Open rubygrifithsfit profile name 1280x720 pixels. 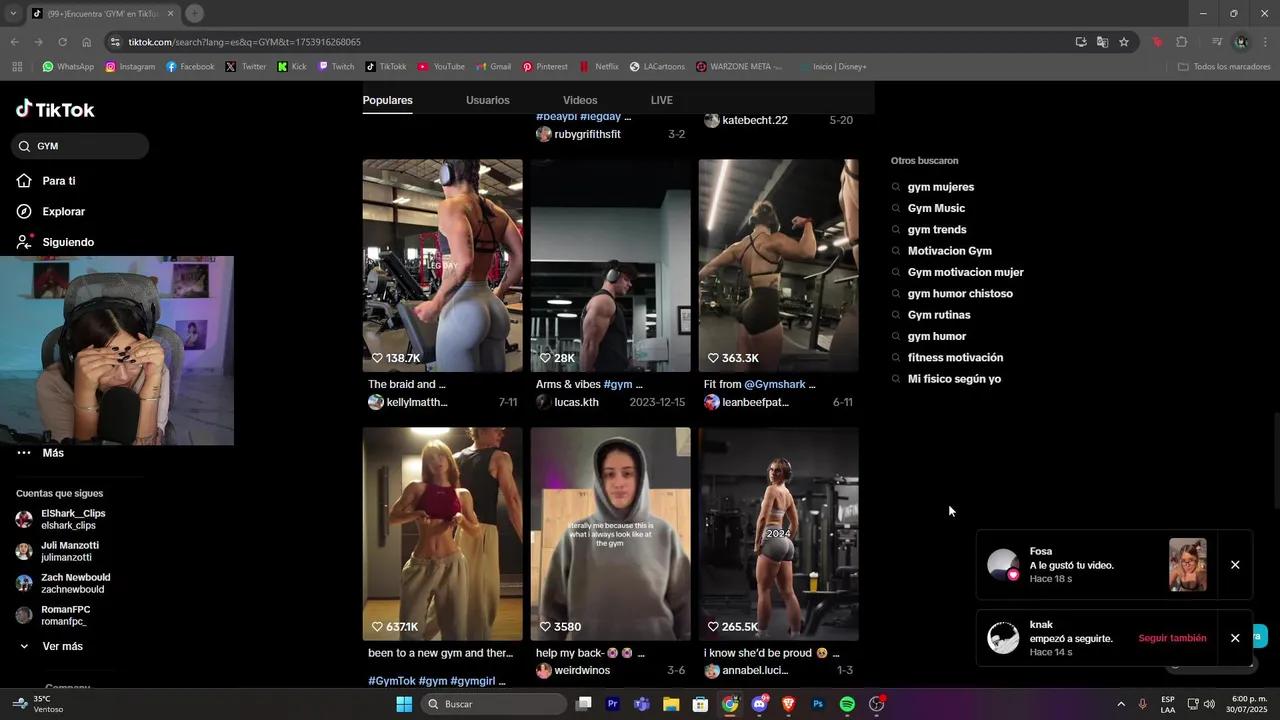[x=588, y=134]
